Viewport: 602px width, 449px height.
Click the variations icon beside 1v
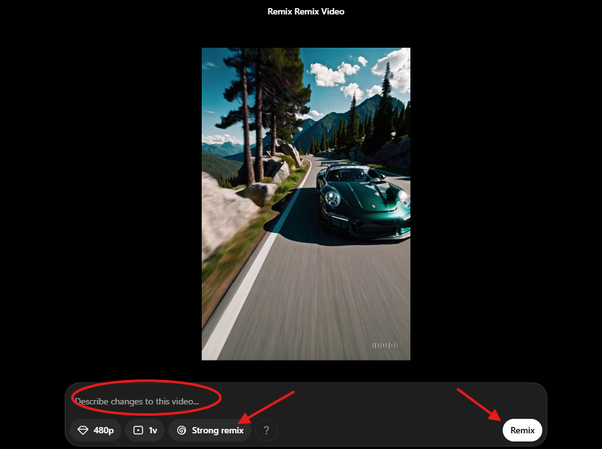138,430
